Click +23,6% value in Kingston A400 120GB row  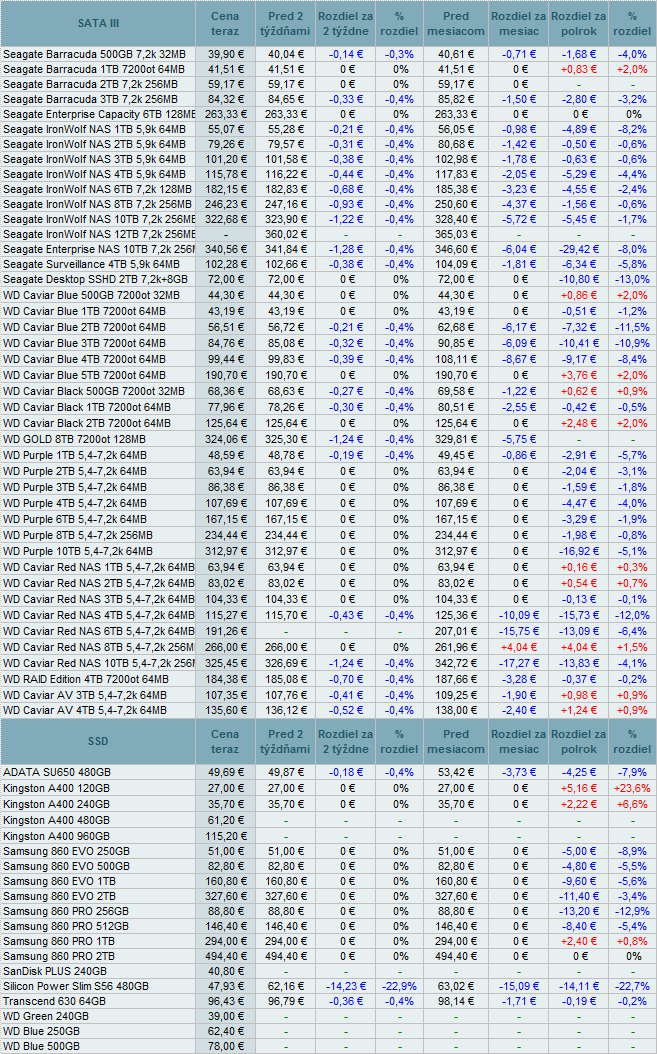coord(632,788)
